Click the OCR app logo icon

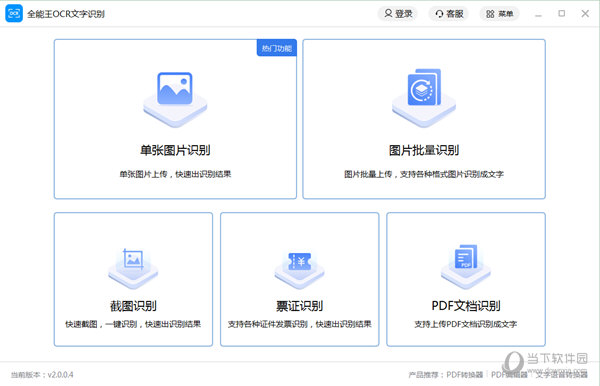tap(14, 13)
